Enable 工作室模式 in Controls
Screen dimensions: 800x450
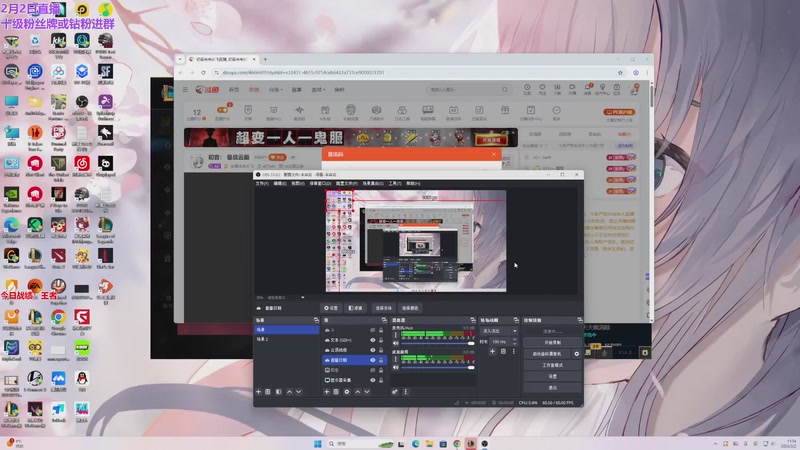[x=553, y=365]
